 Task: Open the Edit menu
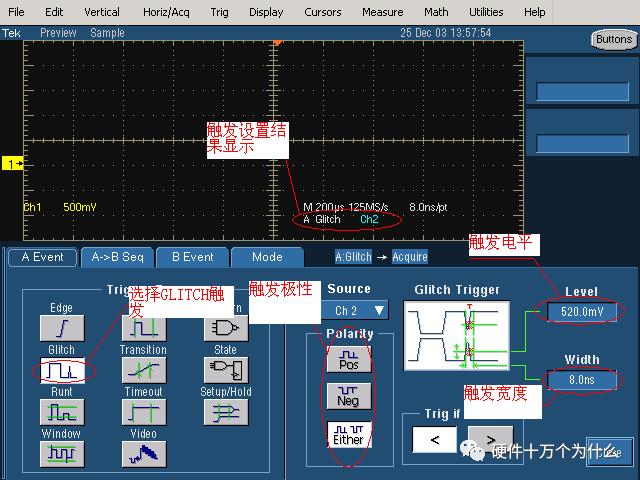[54, 12]
